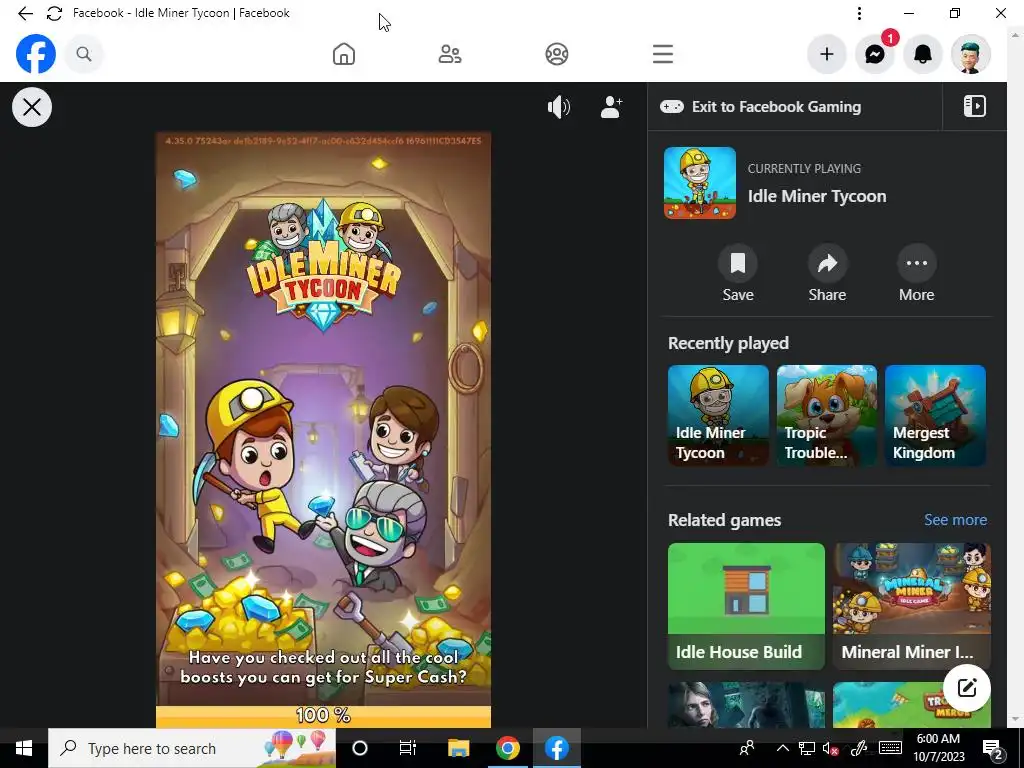Screen dimensions: 1024x768
Task: Open the hamburger menu in top navigation
Action: 663,54
